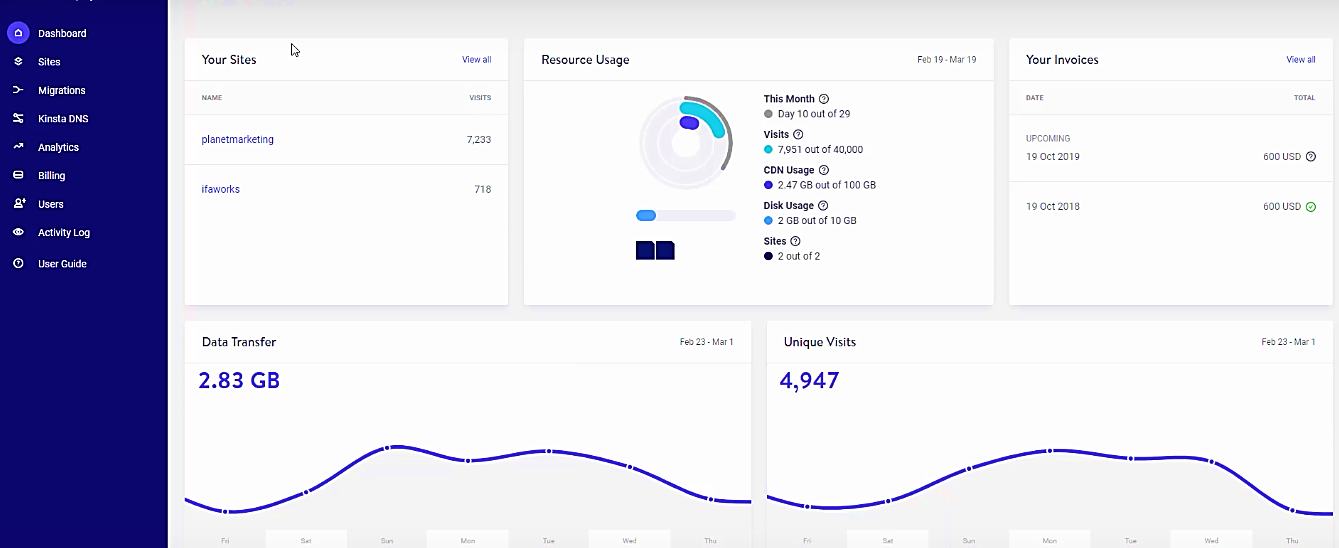Click the 2.47 GB out of 100 GB text
The width and height of the screenshot is (1339, 548).
tap(827, 185)
